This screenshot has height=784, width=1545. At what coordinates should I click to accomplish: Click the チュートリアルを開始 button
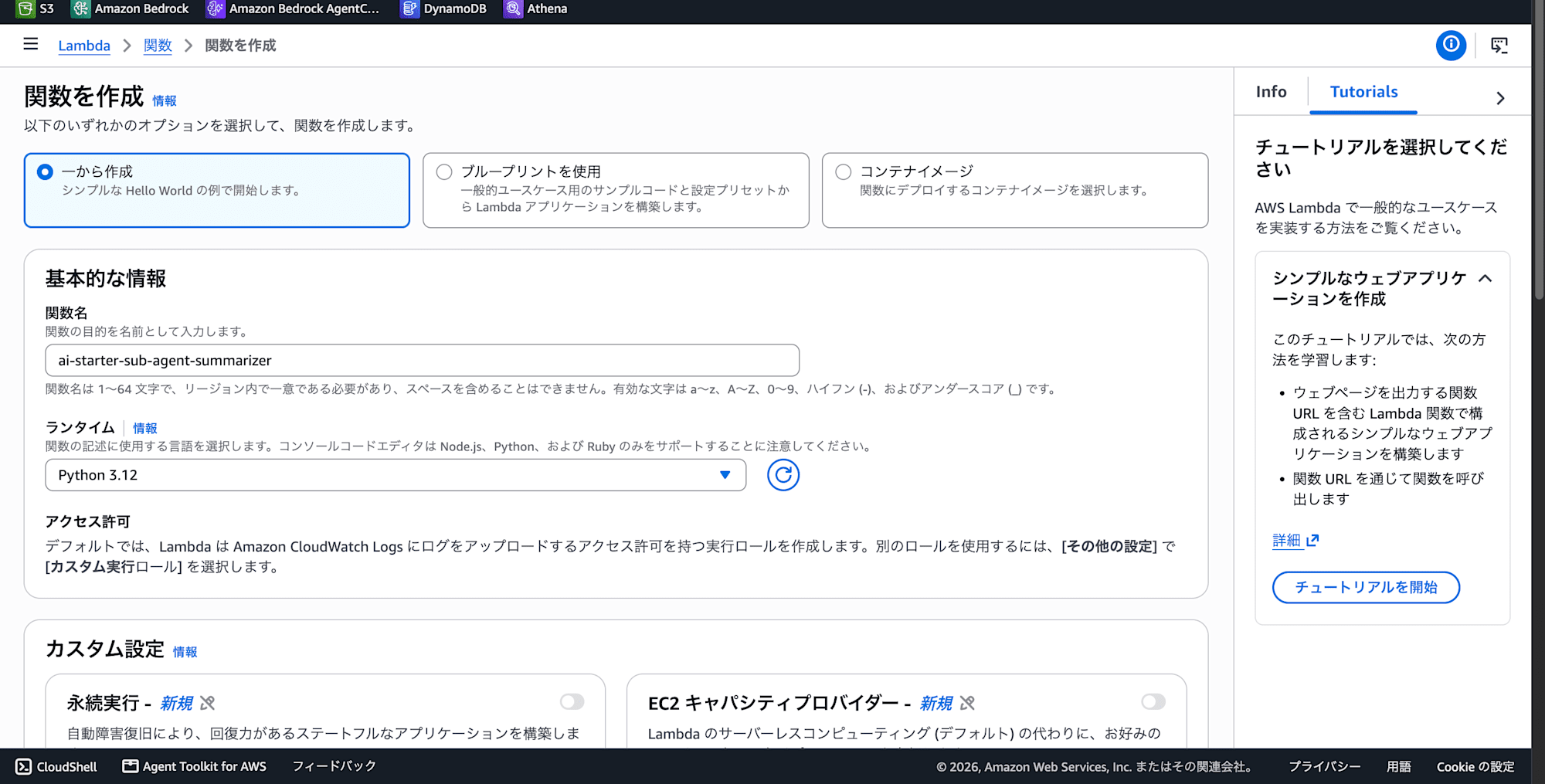(1366, 588)
